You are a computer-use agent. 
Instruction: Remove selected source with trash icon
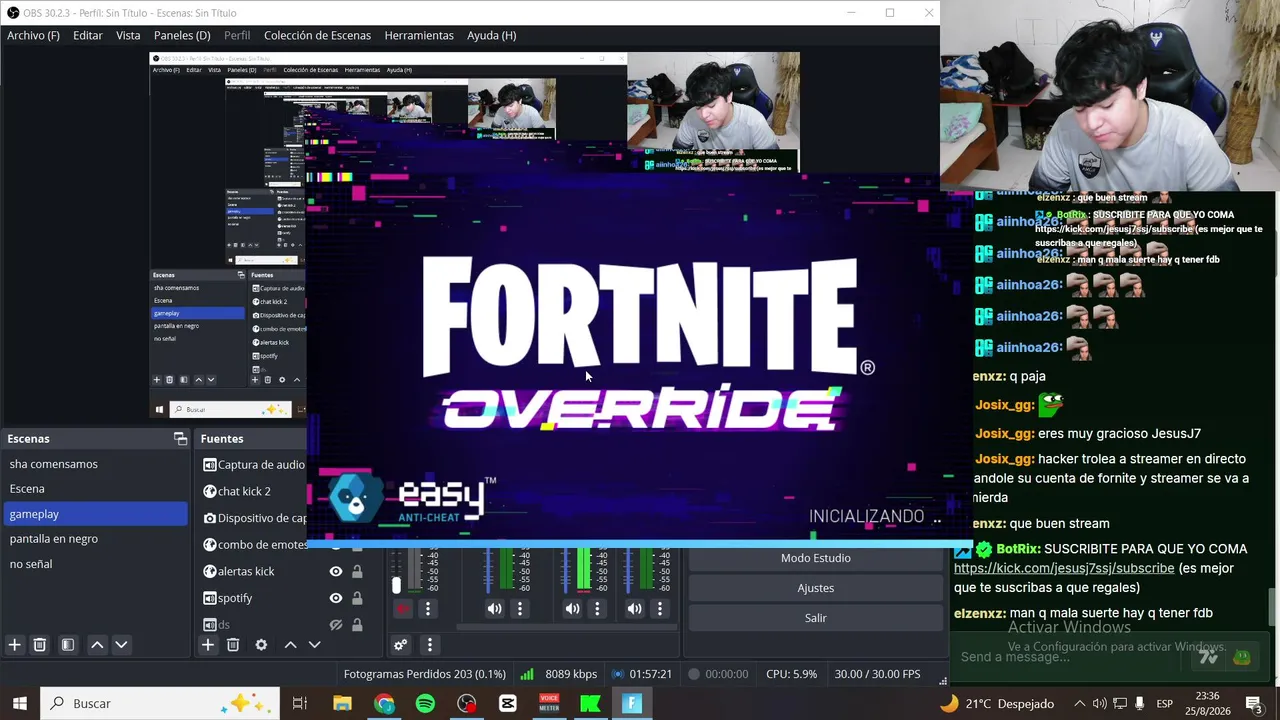pos(233,645)
